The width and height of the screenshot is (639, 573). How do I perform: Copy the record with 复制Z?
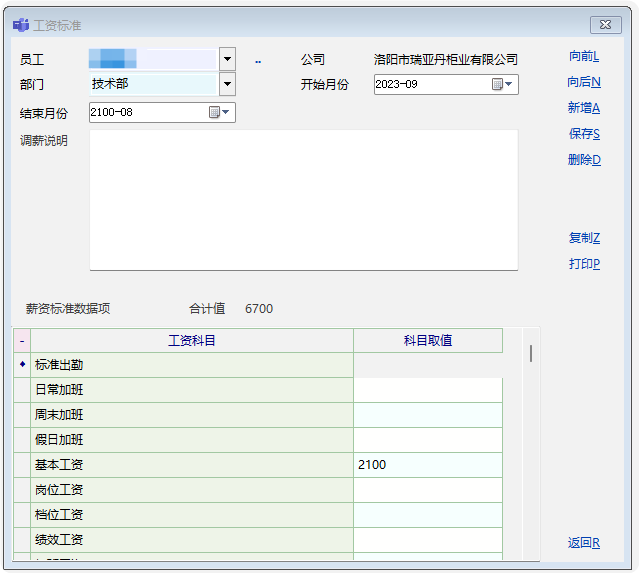pos(583,238)
